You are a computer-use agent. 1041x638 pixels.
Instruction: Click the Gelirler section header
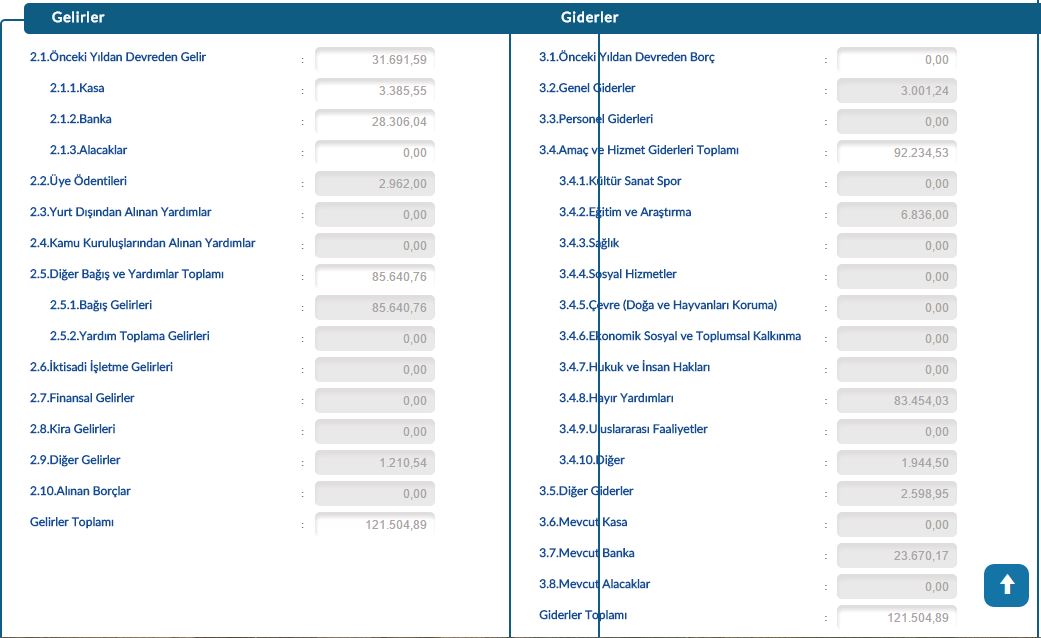coord(78,18)
